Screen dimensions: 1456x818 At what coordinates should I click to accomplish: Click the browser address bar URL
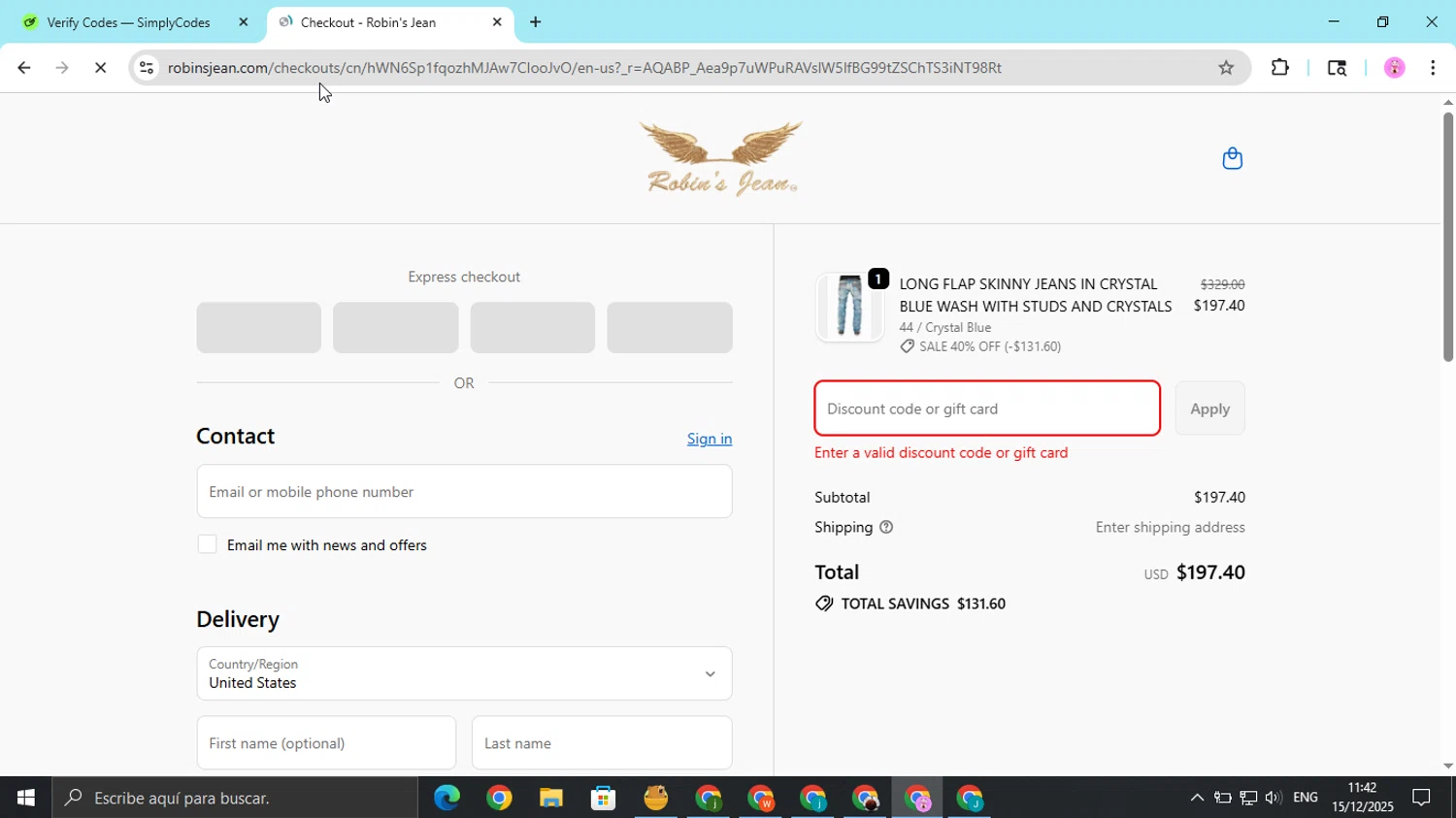584,68
